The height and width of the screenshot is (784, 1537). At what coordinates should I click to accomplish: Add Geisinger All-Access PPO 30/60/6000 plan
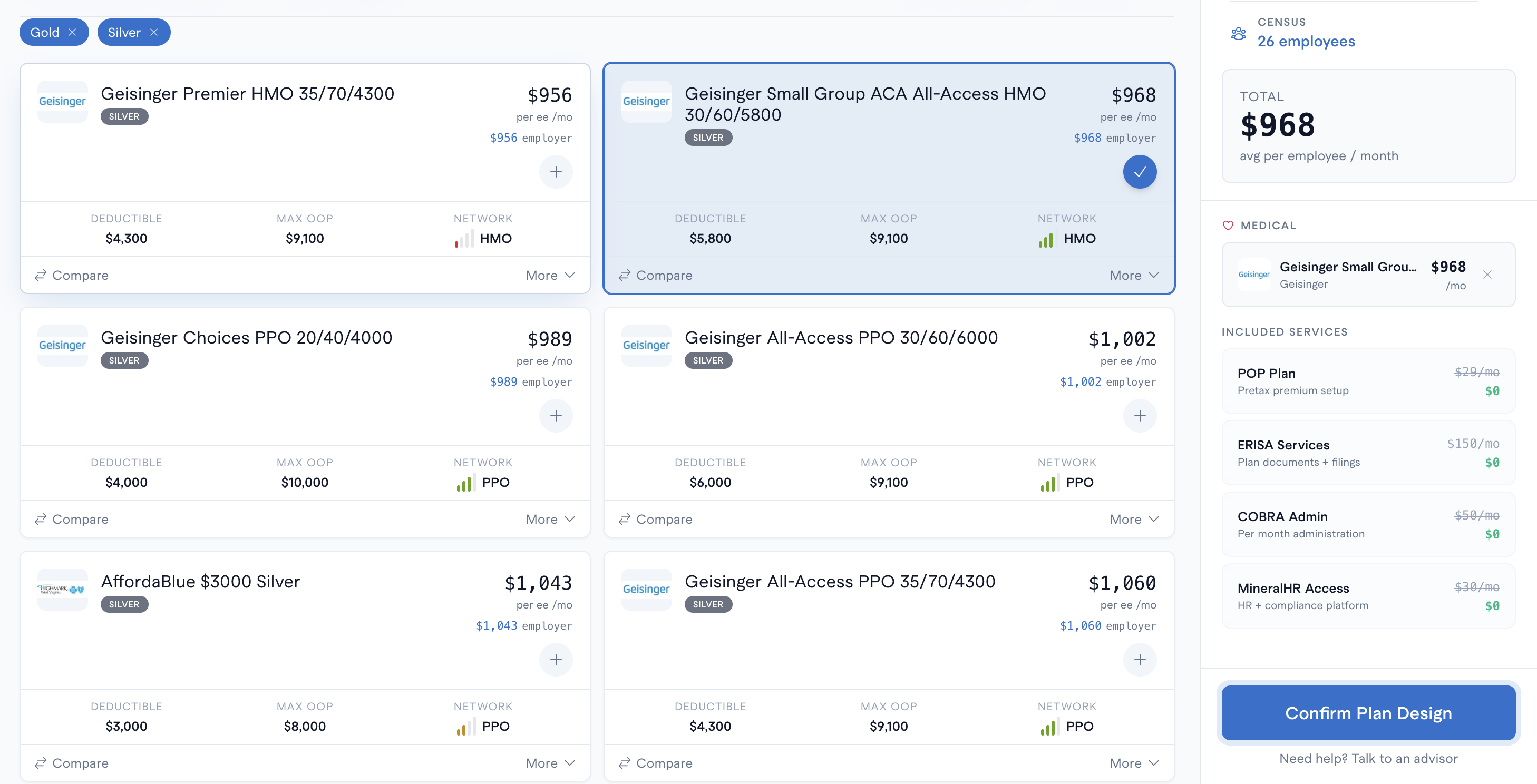coord(1139,416)
